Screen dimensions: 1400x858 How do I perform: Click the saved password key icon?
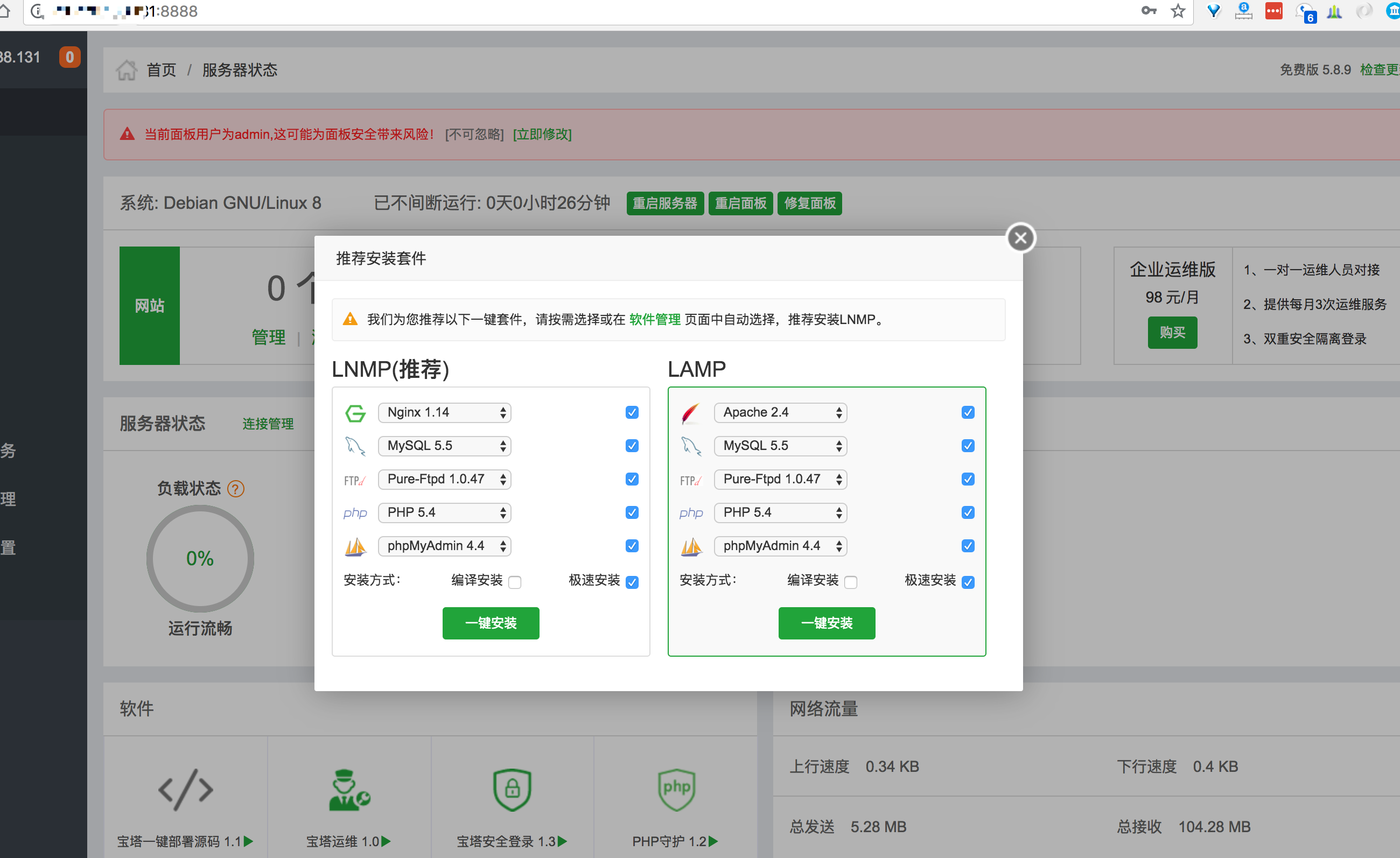click(x=1149, y=11)
